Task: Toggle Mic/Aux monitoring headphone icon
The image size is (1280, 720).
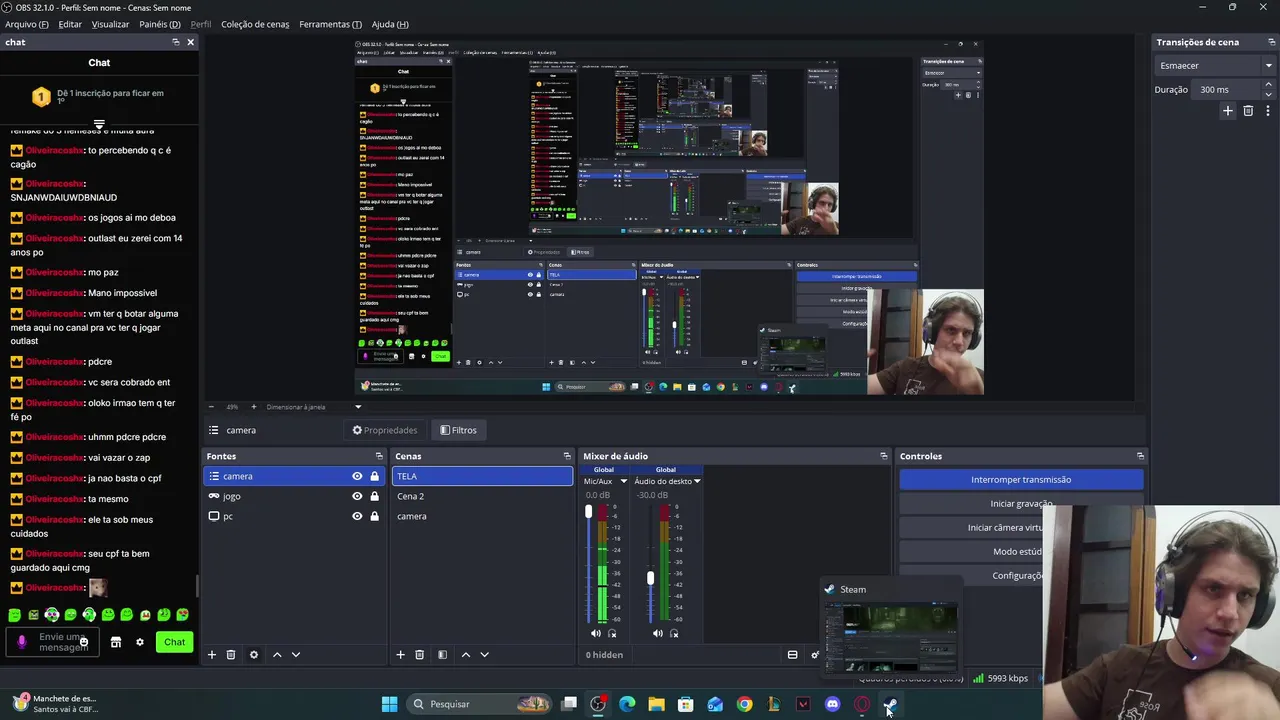Action: pos(612,633)
